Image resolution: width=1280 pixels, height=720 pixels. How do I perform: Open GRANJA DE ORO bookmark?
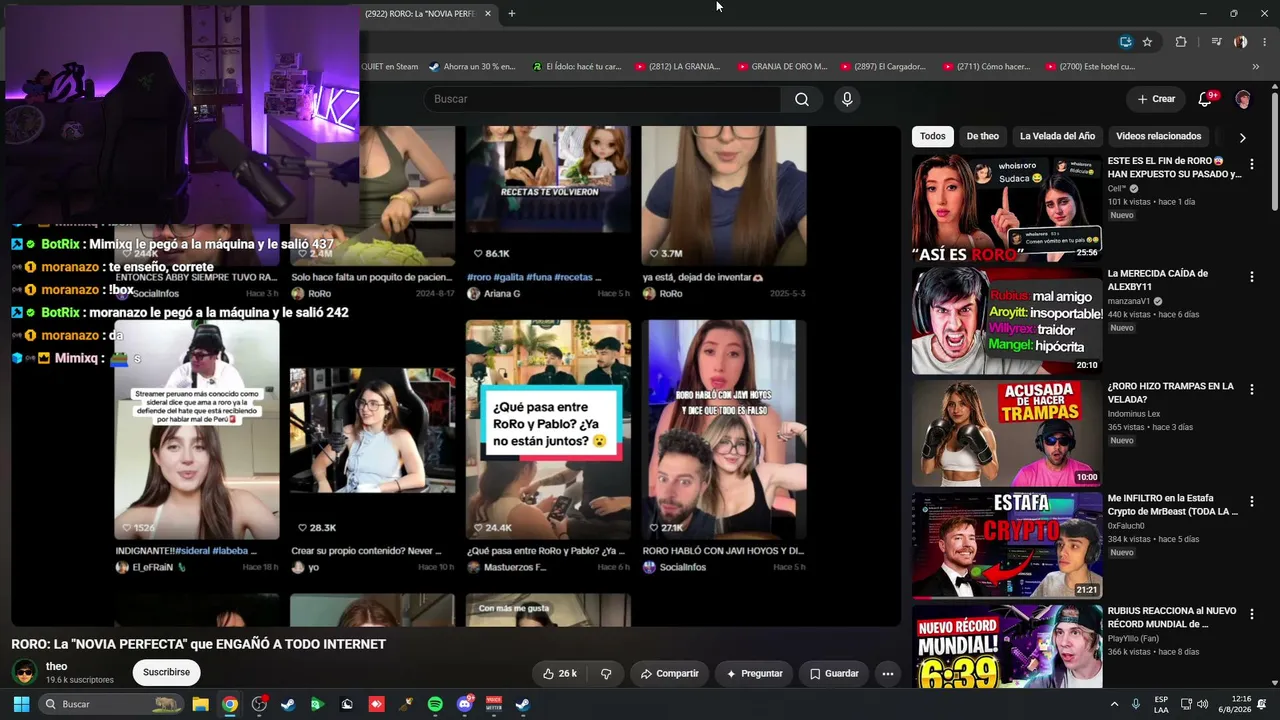782,67
